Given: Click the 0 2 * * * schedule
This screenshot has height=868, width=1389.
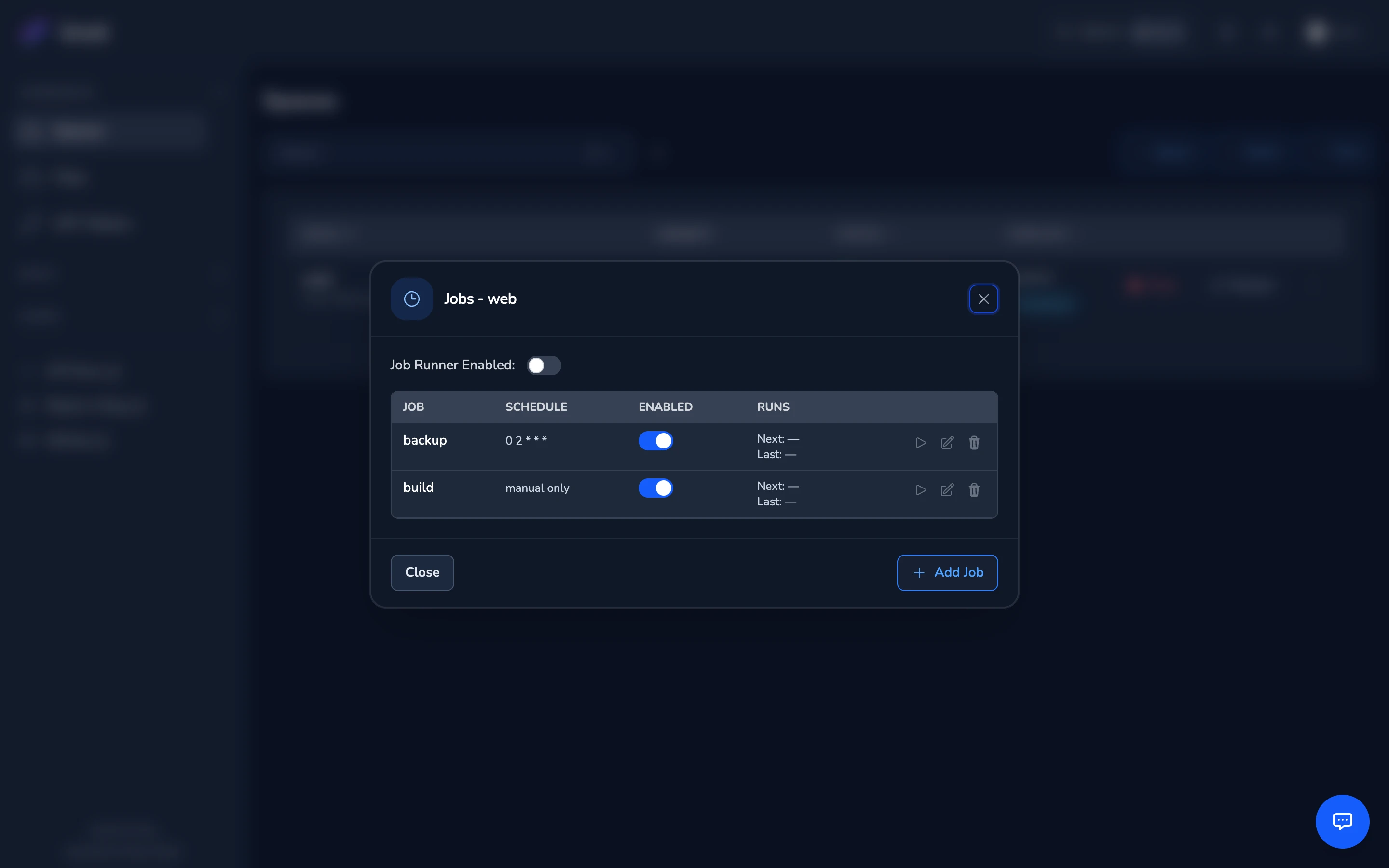Looking at the screenshot, I should click(526, 440).
